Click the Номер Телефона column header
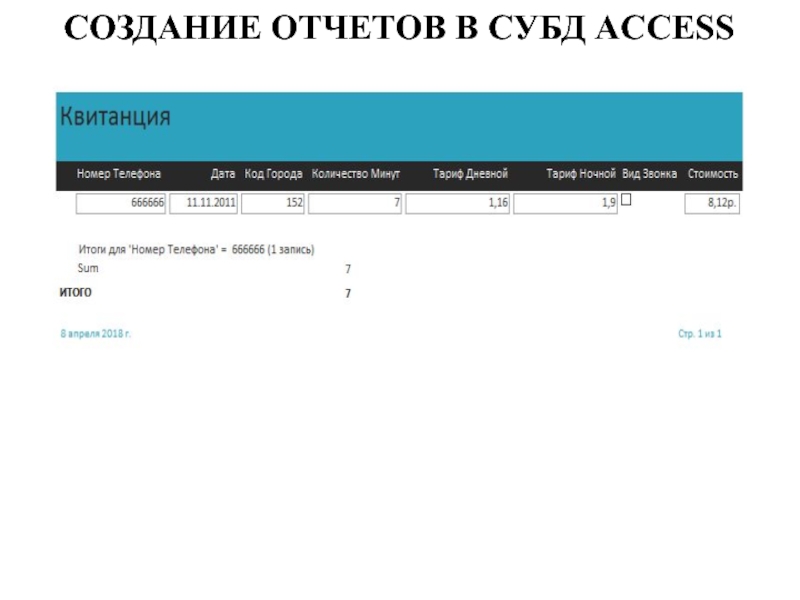This screenshot has width=800, height=600. 119,174
